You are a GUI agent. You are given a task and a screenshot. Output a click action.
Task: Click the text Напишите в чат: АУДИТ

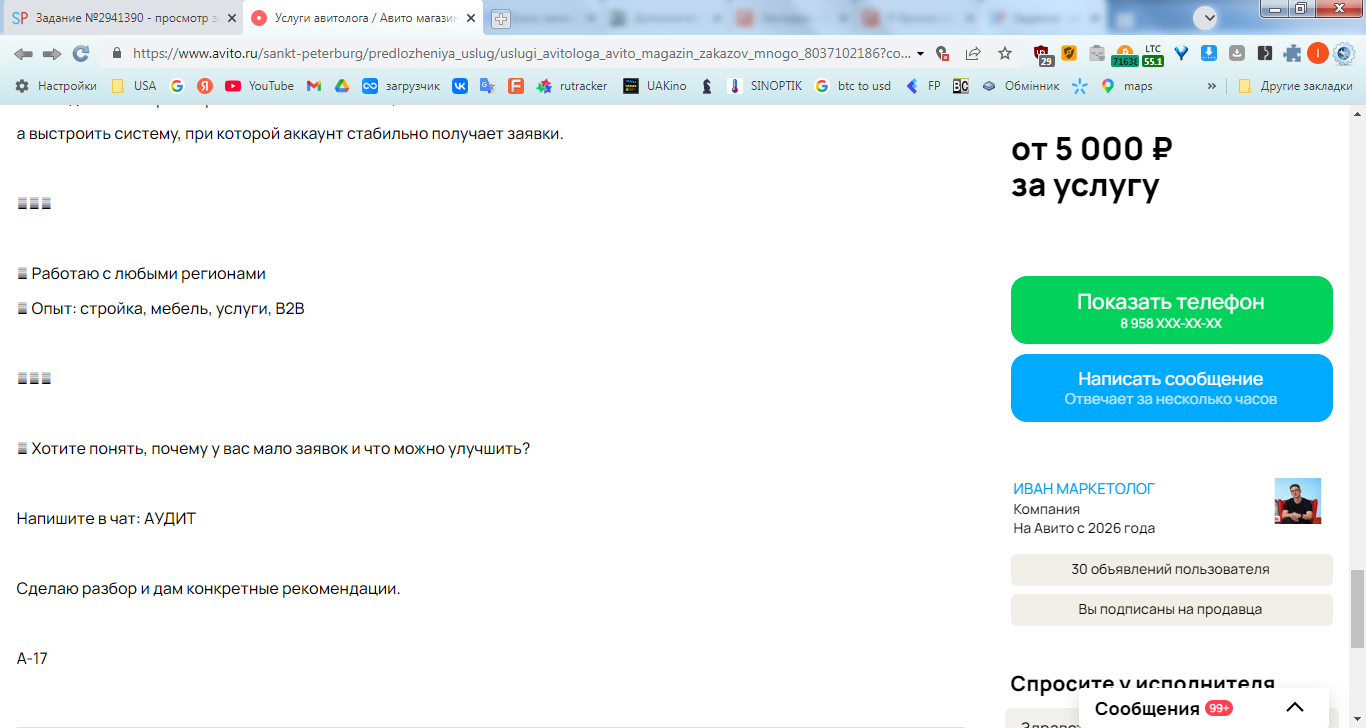point(106,519)
